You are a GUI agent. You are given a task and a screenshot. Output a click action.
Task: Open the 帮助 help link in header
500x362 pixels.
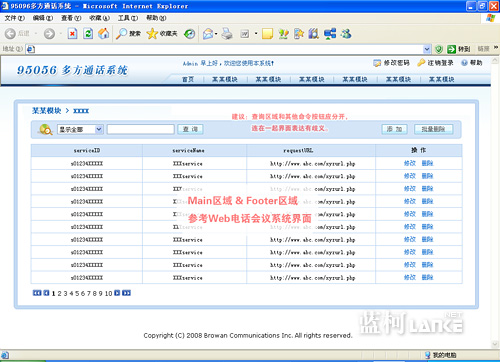click(x=472, y=63)
